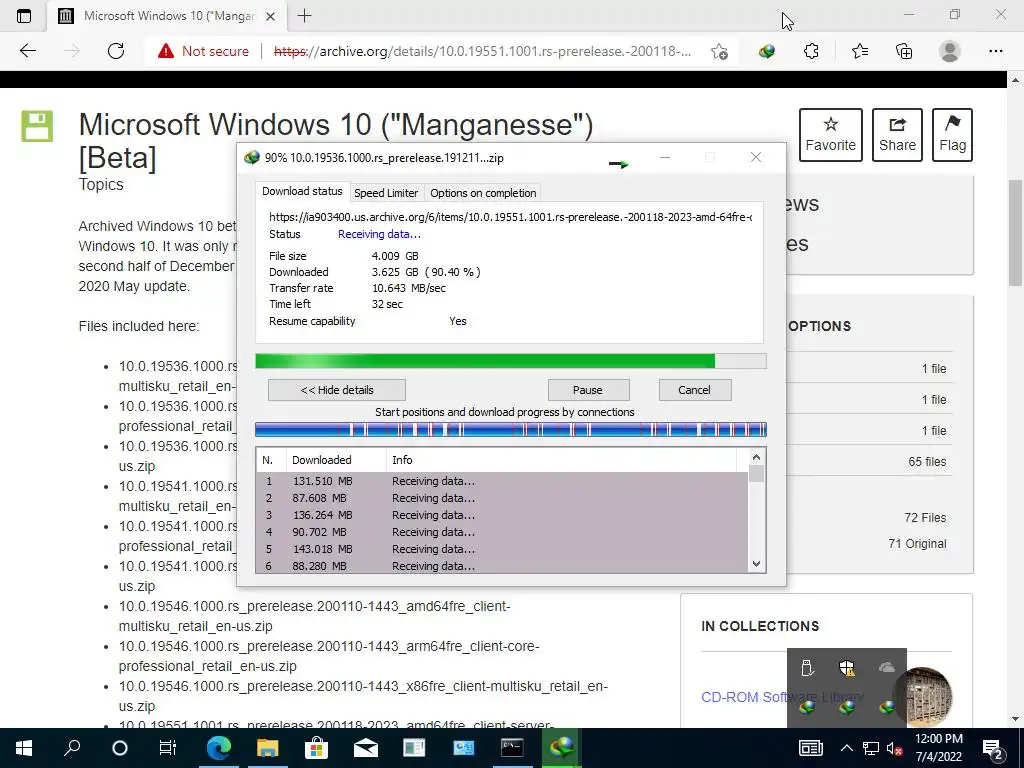The height and width of the screenshot is (768, 1024).
Task: Open the Windows Start menu
Action: tap(24, 748)
